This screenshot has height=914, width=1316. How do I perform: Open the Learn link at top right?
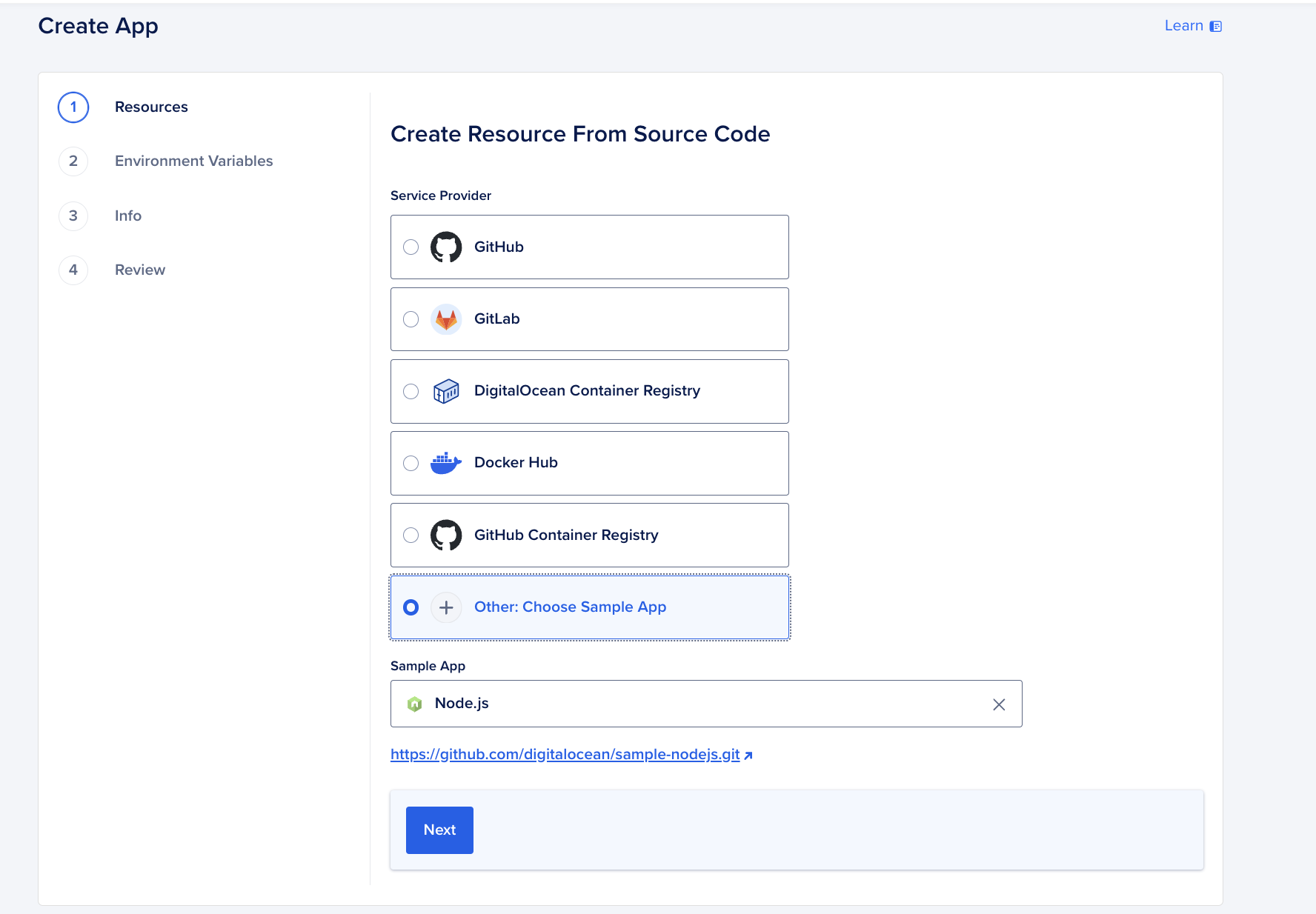tap(1183, 26)
